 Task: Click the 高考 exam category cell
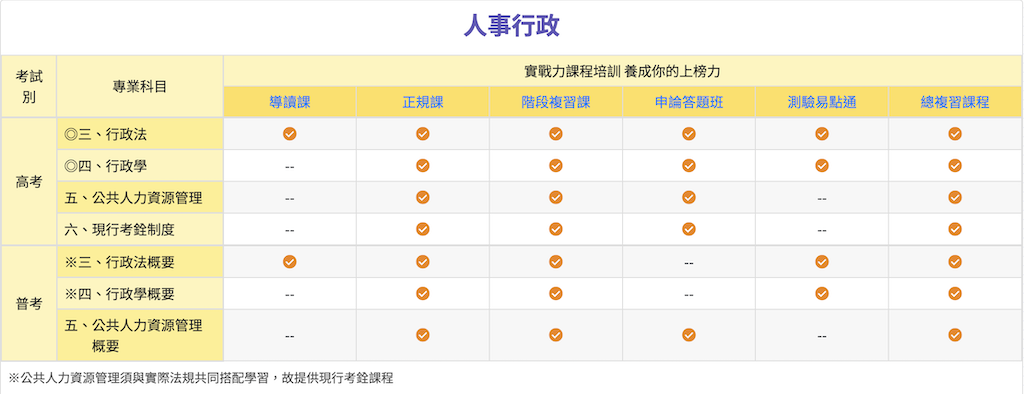[x=29, y=182]
